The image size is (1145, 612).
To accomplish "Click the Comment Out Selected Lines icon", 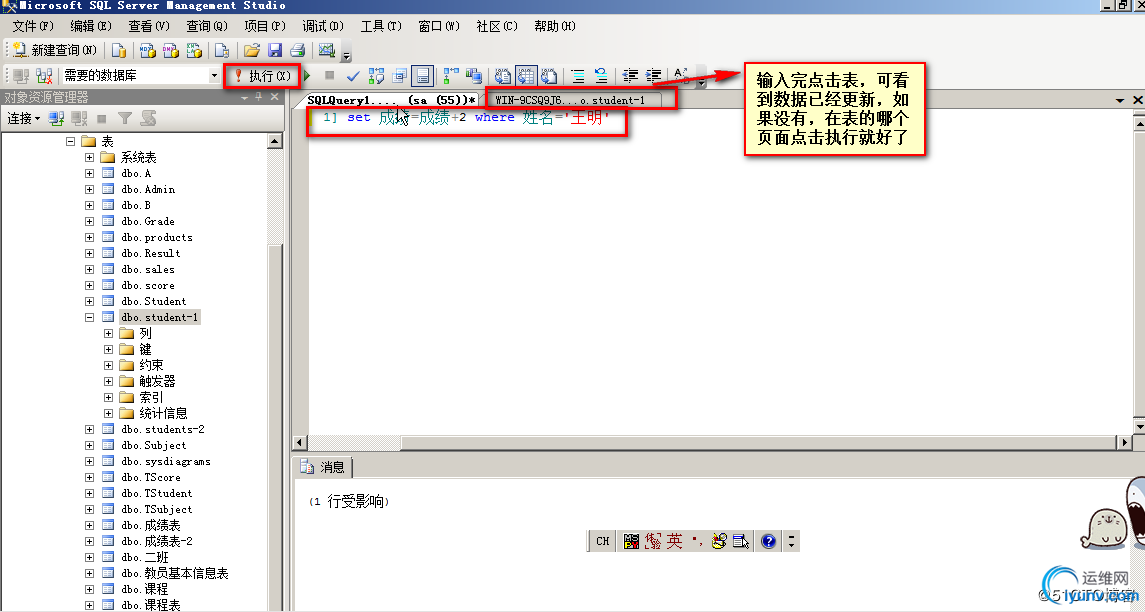I will (x=578, y=75).
